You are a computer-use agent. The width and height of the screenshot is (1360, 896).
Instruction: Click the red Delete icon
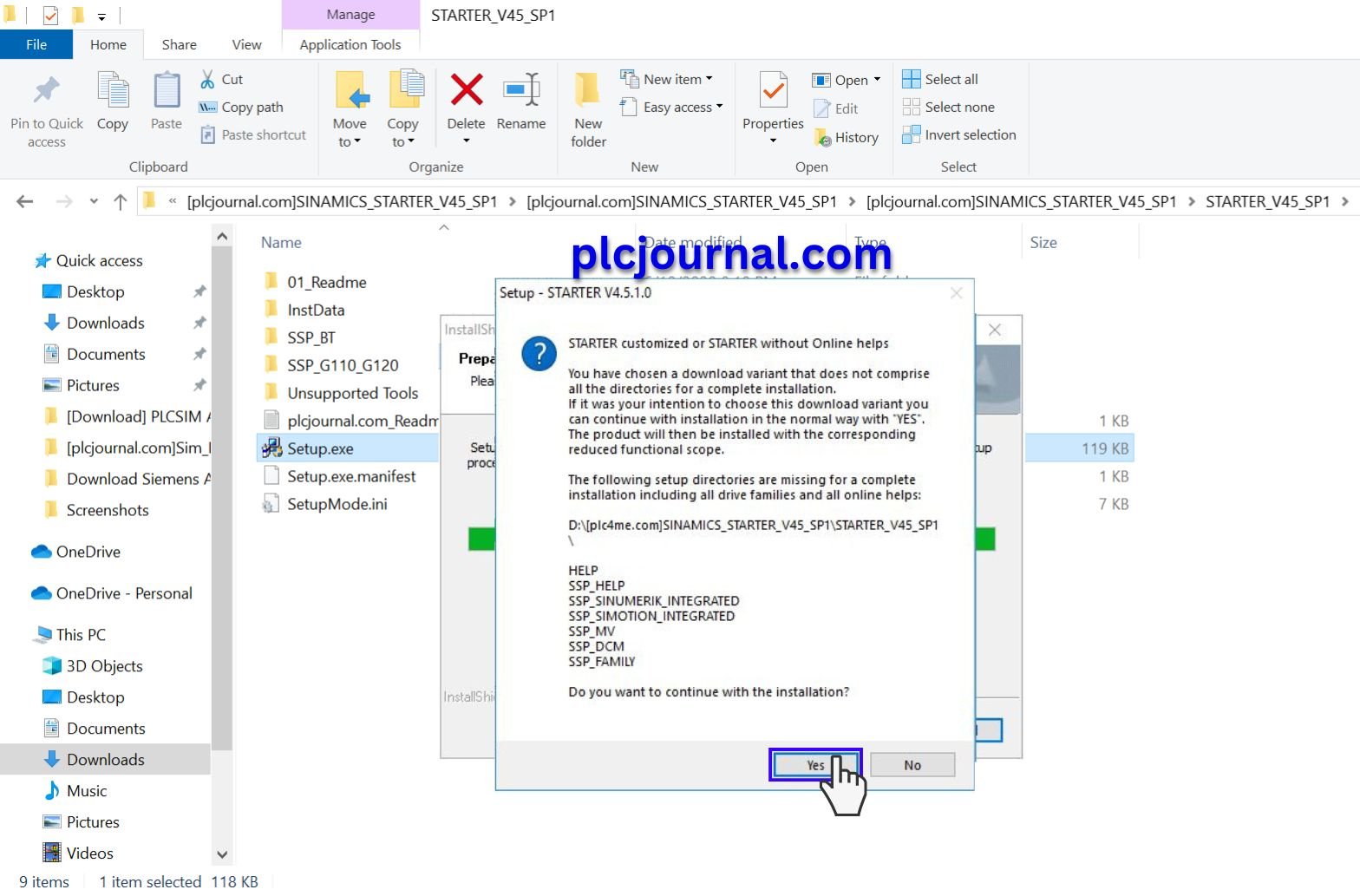coord(467,89)
